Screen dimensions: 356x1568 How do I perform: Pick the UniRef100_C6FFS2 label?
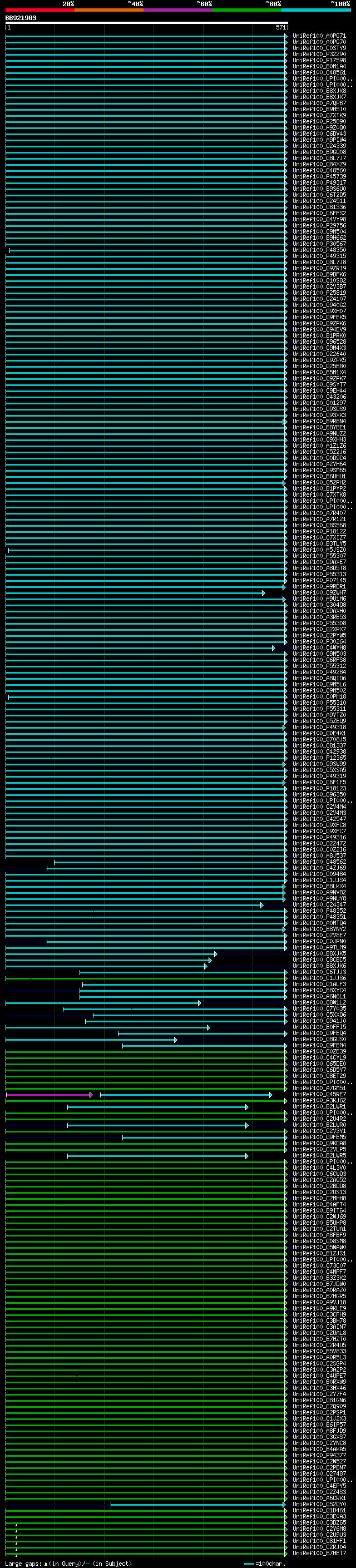tap(319, 213)
